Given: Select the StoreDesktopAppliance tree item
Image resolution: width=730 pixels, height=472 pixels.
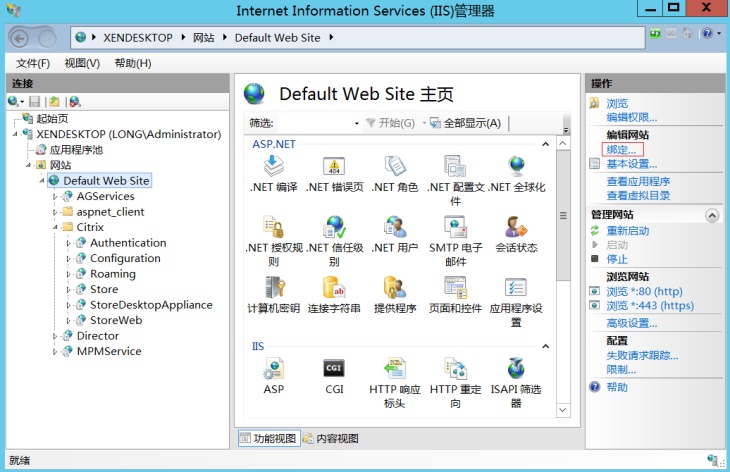Looking at the screenshot, I should point(151,305).
